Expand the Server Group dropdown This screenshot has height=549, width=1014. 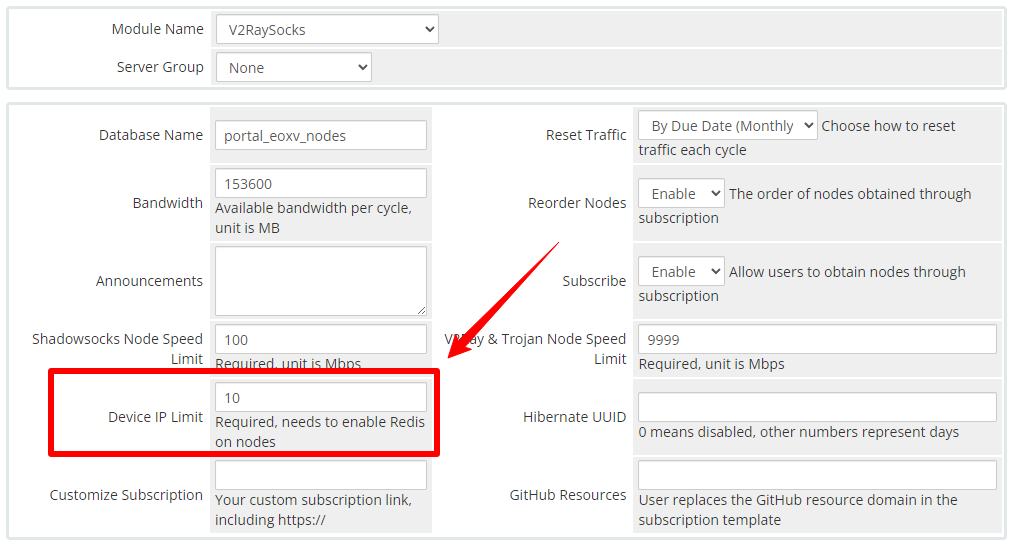click(293, 68)
